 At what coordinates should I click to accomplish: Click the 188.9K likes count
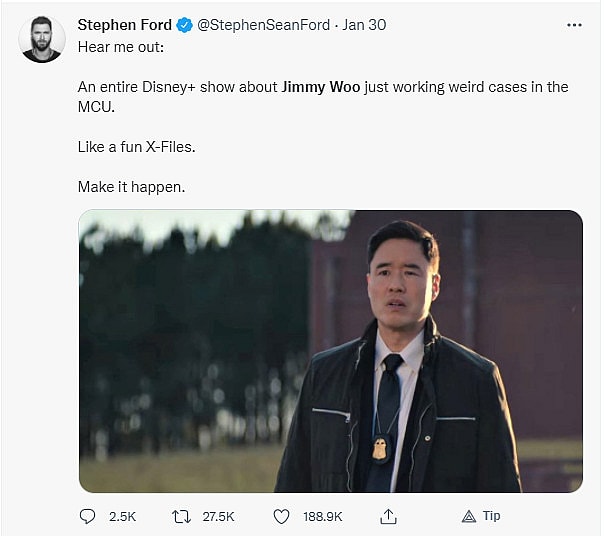point(322,516)
